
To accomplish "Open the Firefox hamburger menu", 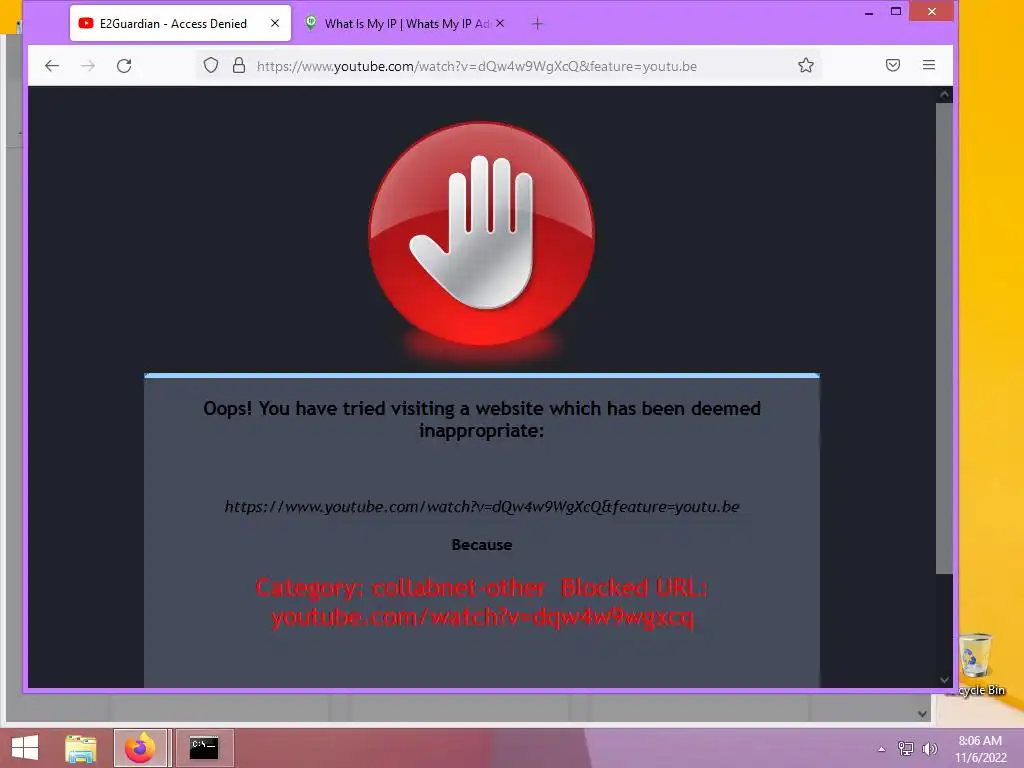I will click(x=929, y=65).
